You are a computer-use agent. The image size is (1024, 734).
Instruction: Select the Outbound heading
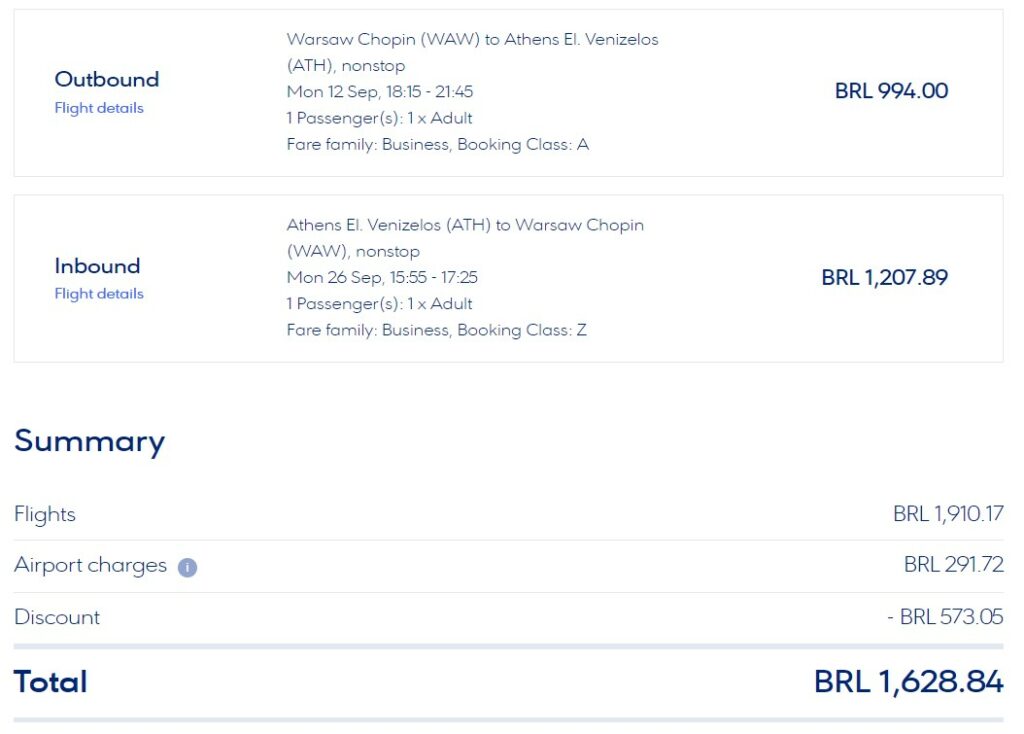click(x=106, y=79)
